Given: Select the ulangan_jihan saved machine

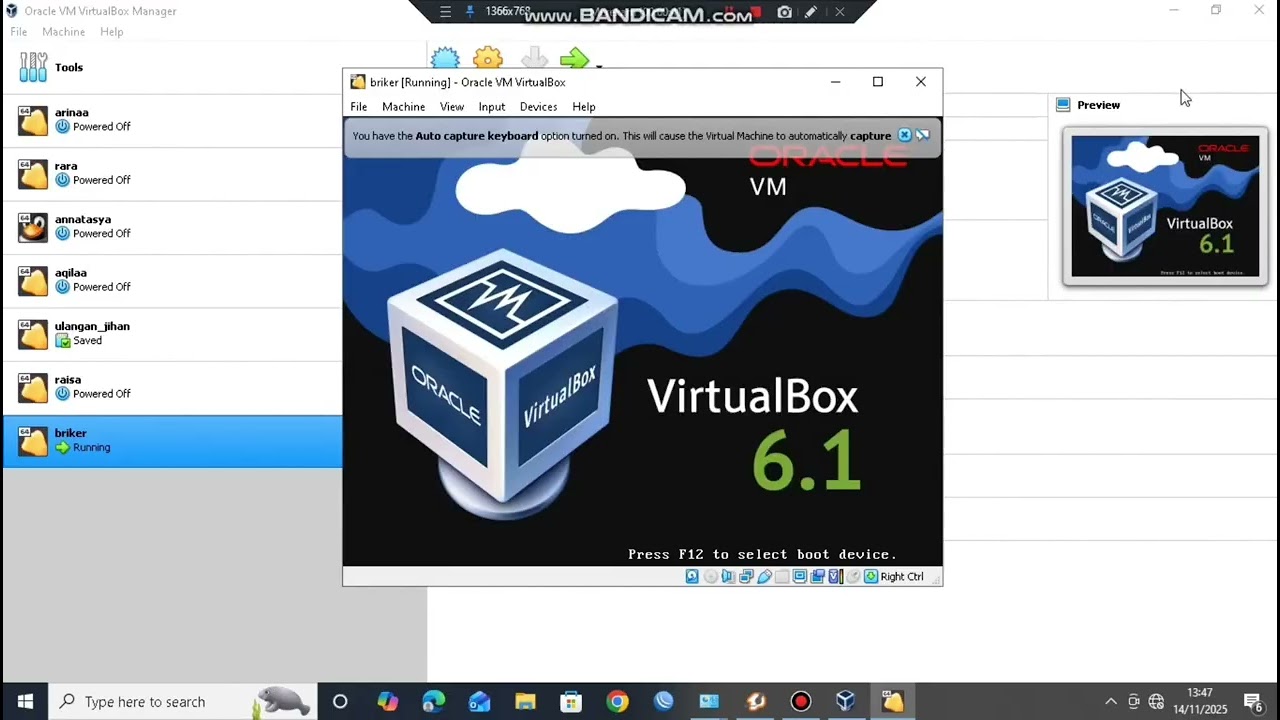Looking at the screenshot, I should [172, 333].
